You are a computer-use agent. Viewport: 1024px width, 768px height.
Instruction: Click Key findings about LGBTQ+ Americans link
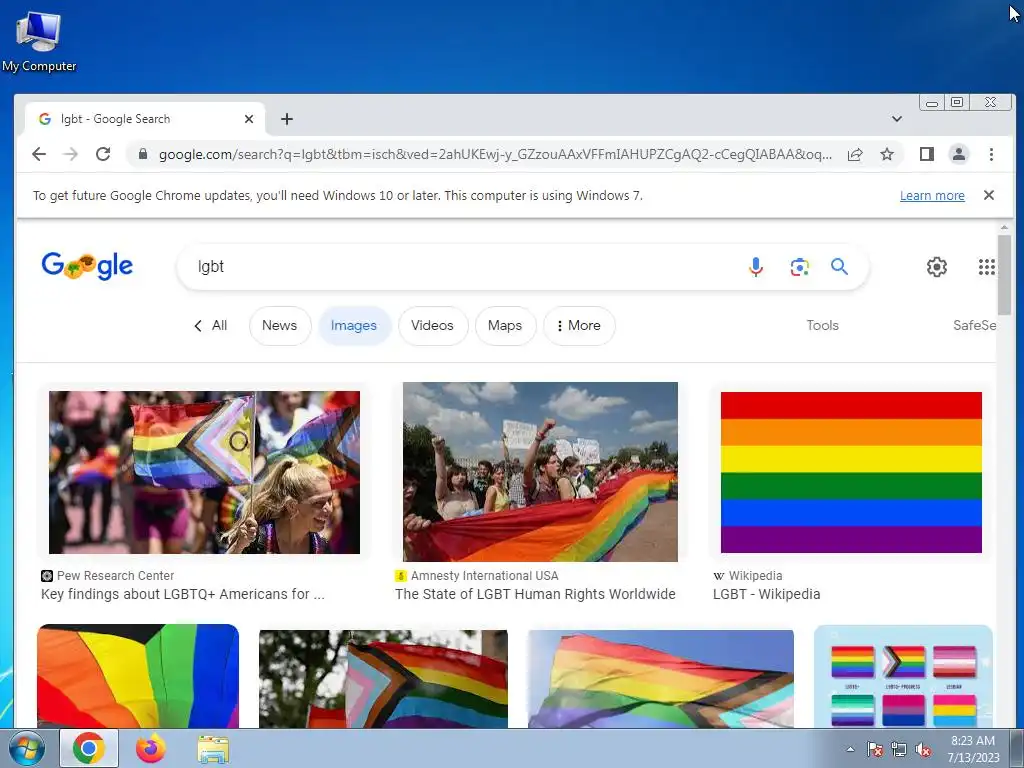[182, 594]
